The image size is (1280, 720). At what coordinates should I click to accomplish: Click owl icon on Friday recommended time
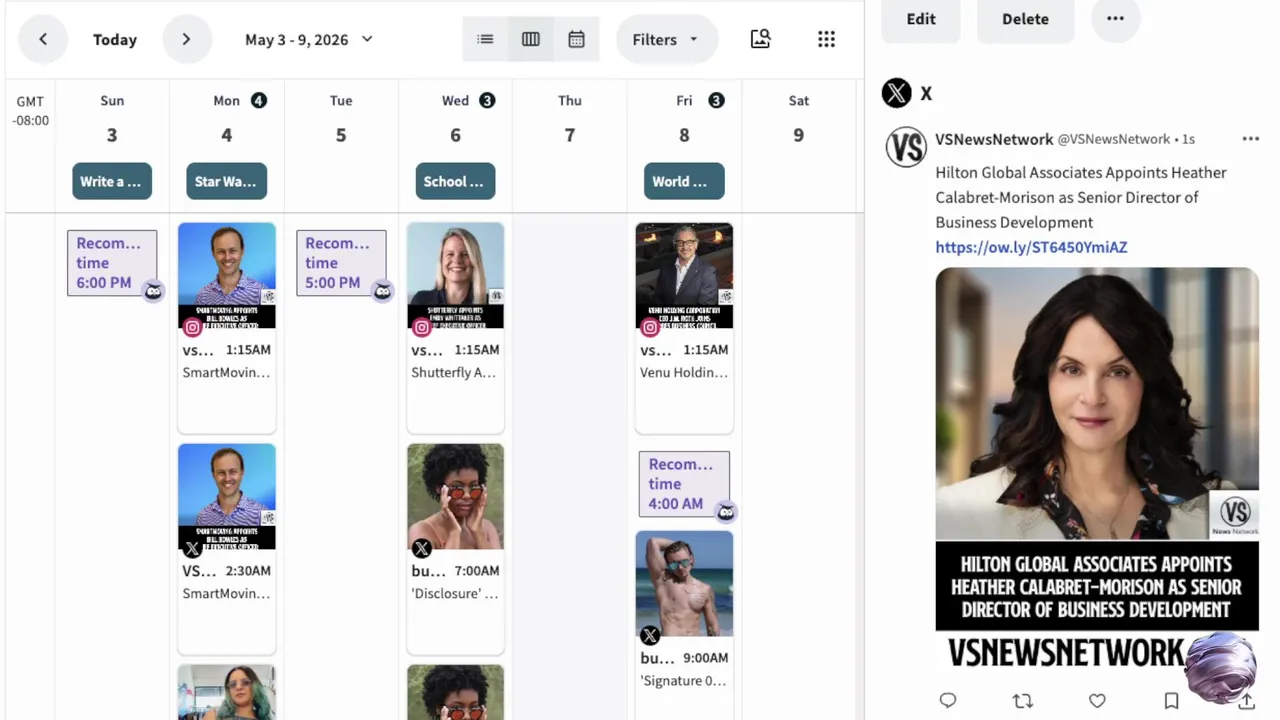[x=726, y=512]
